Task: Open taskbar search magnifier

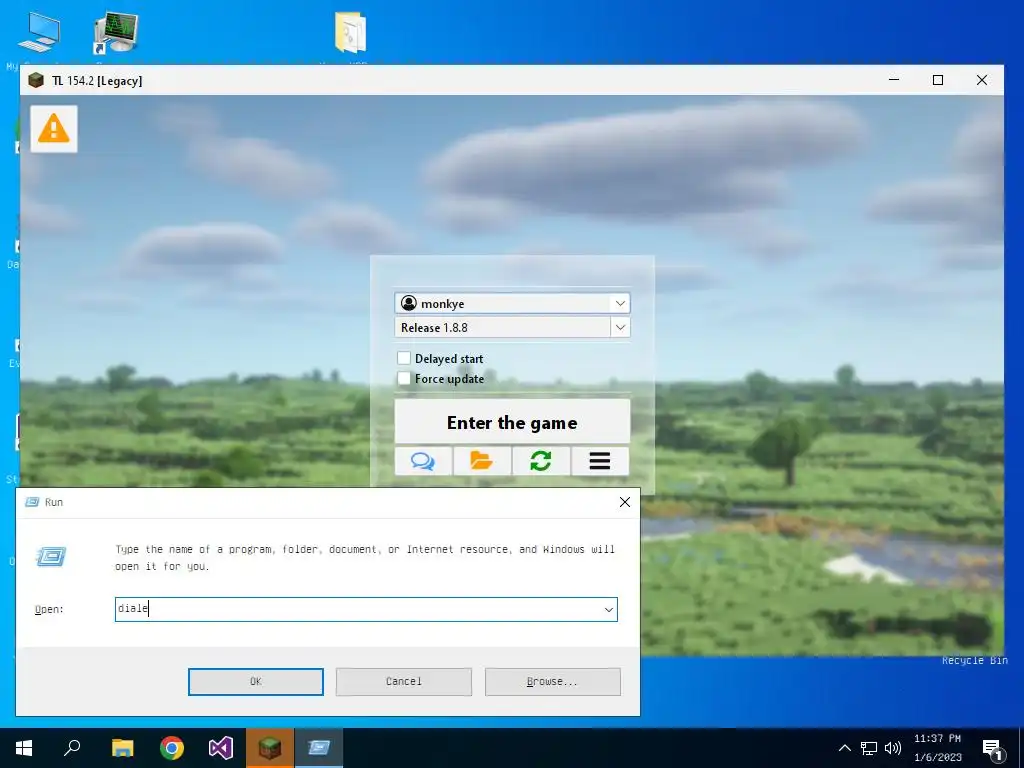Action: coord(72,748)
